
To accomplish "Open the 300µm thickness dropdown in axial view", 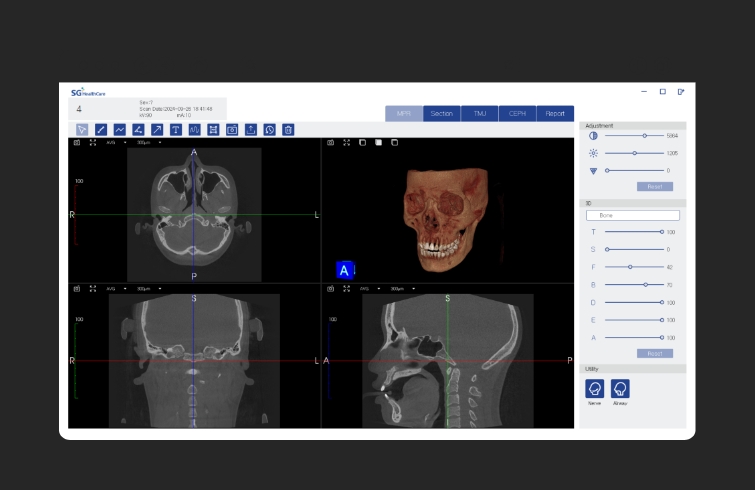I will coord(149,142).
